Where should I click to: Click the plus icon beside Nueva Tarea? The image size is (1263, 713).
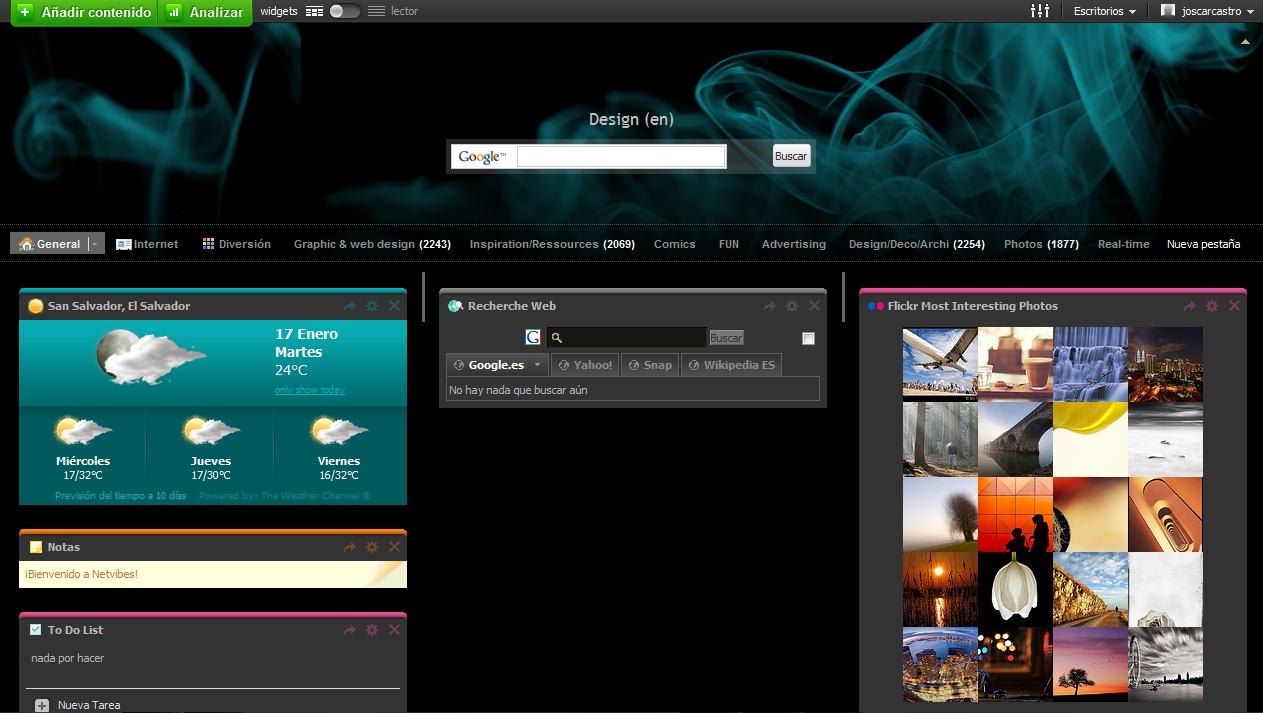pos(42,705)
